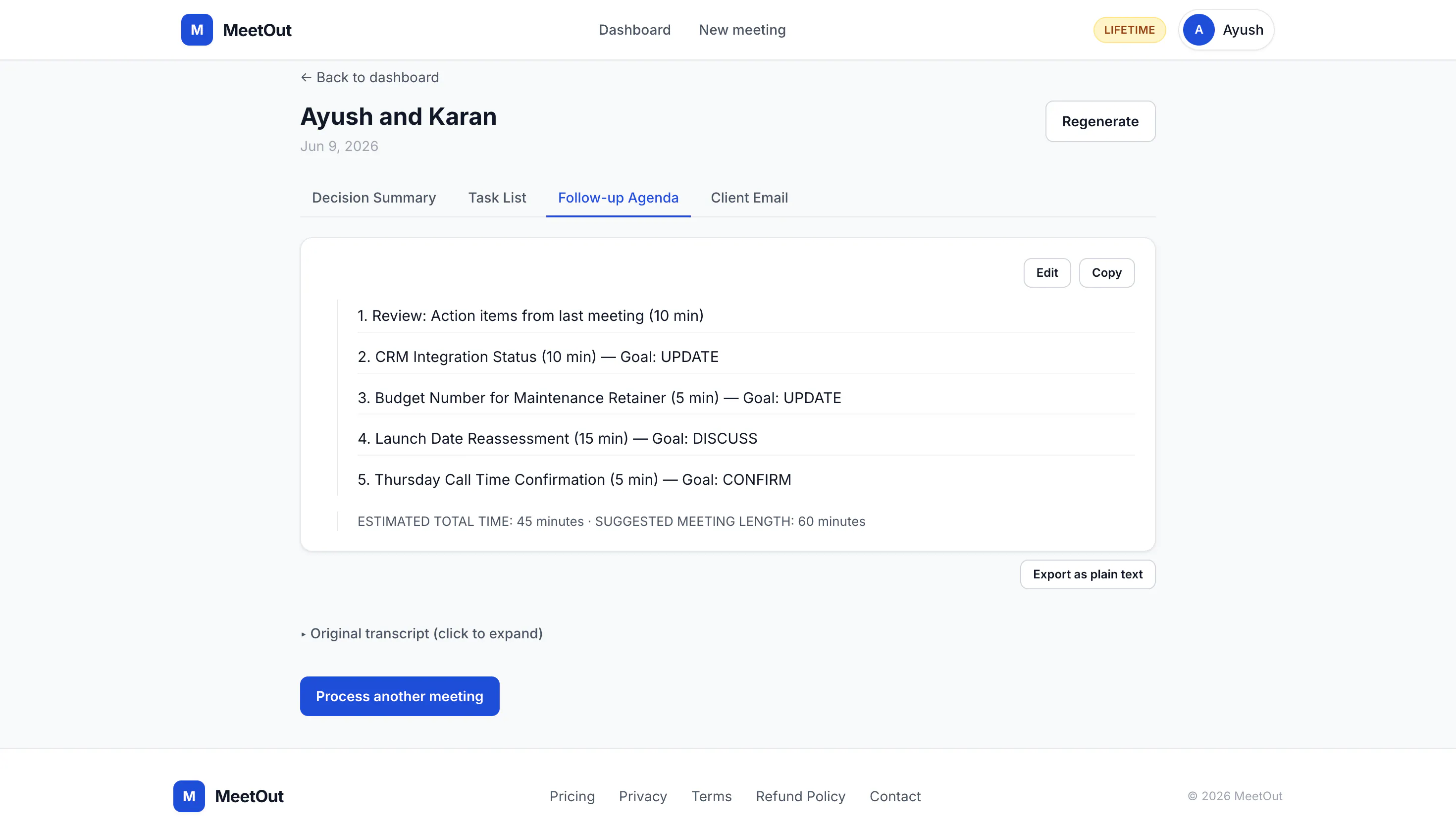
Task: Click agenda item 'Review: Action items from last meeting'
Action: click(746, 316)
